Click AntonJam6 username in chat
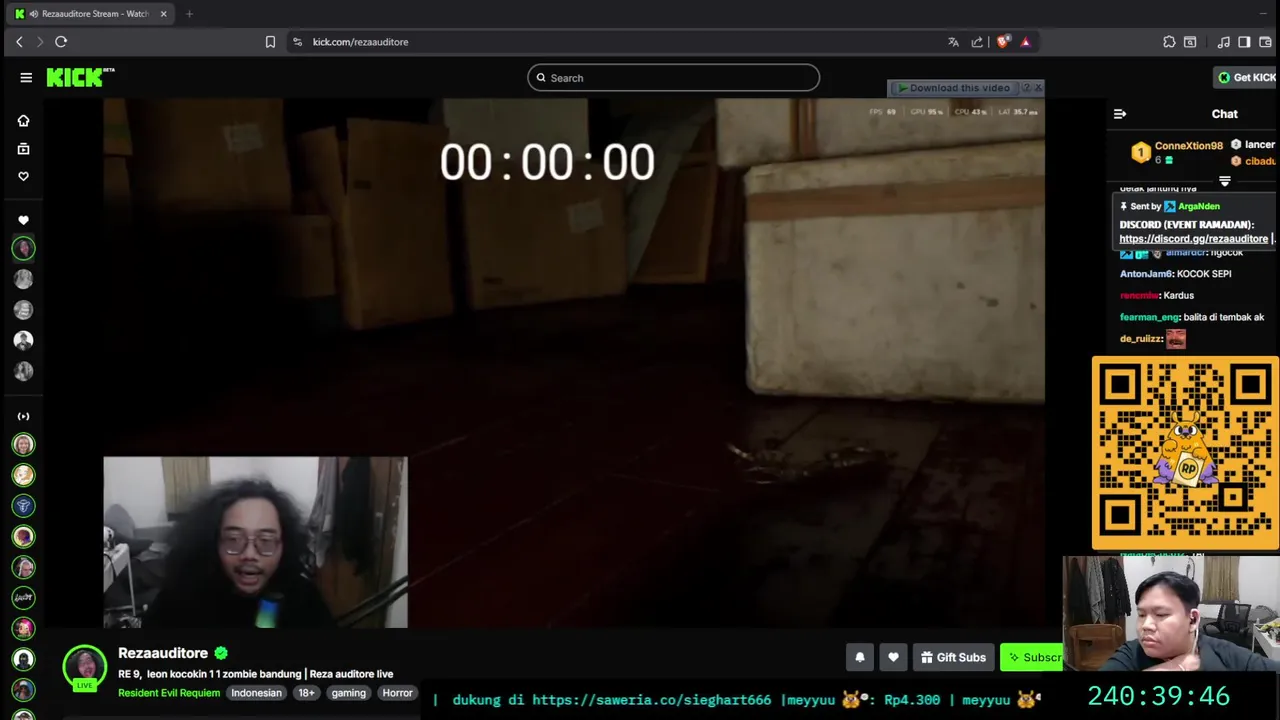The height and width of the screenshot is (720, 1280). click(1145, 274)
